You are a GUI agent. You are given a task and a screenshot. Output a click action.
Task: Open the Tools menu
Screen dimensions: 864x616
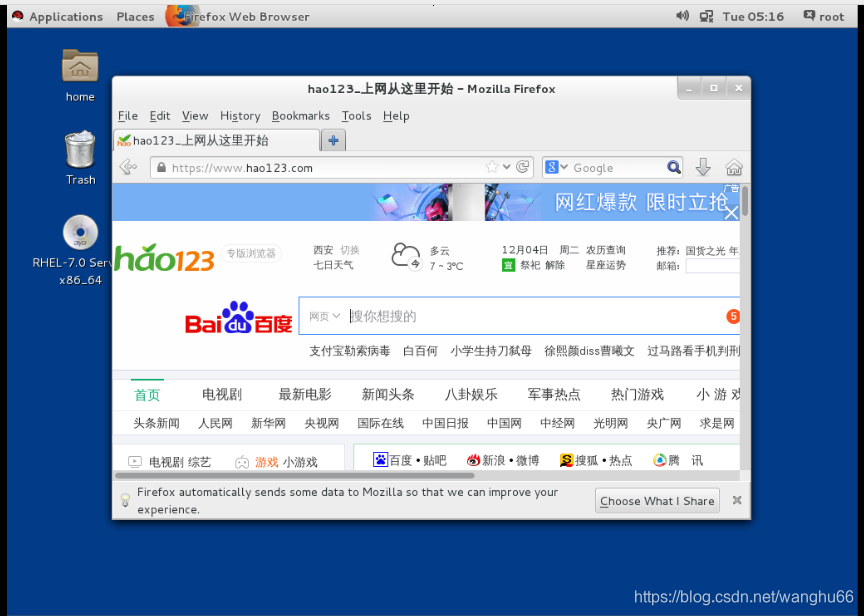(357, 116)
